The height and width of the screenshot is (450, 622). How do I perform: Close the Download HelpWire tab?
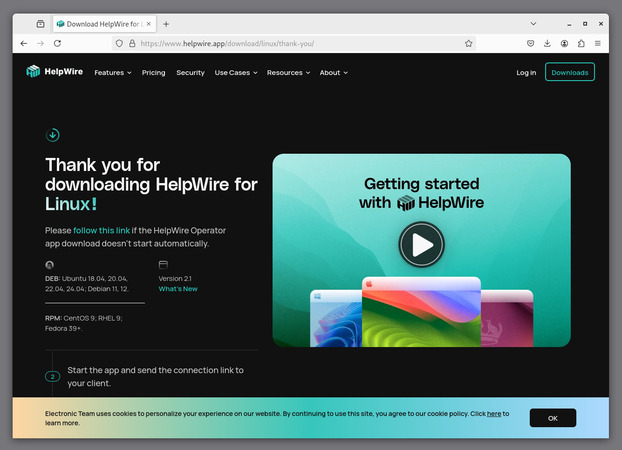pos(148,24)
